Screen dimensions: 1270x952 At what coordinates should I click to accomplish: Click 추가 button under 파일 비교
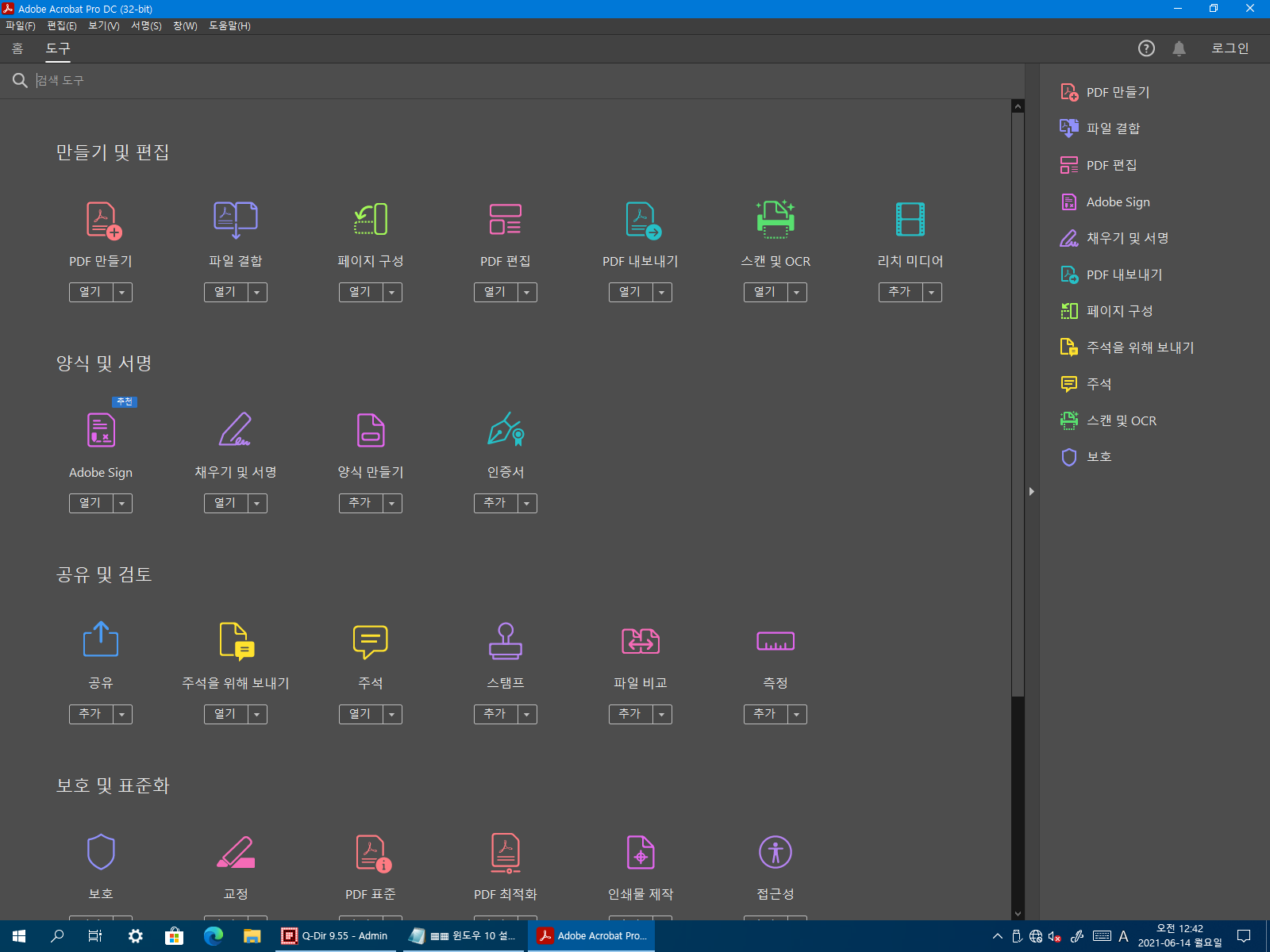[x=630, y=714]
